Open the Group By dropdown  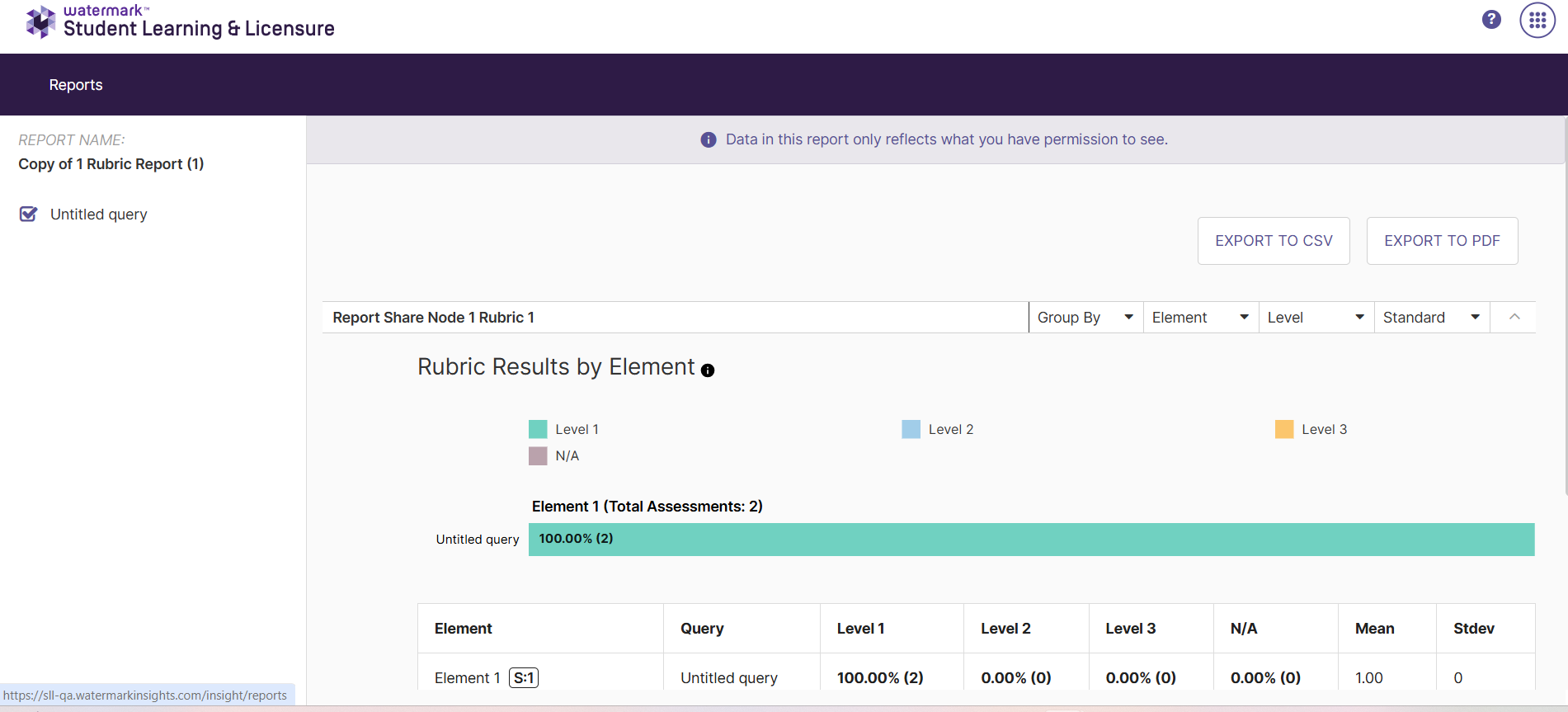1085,318
